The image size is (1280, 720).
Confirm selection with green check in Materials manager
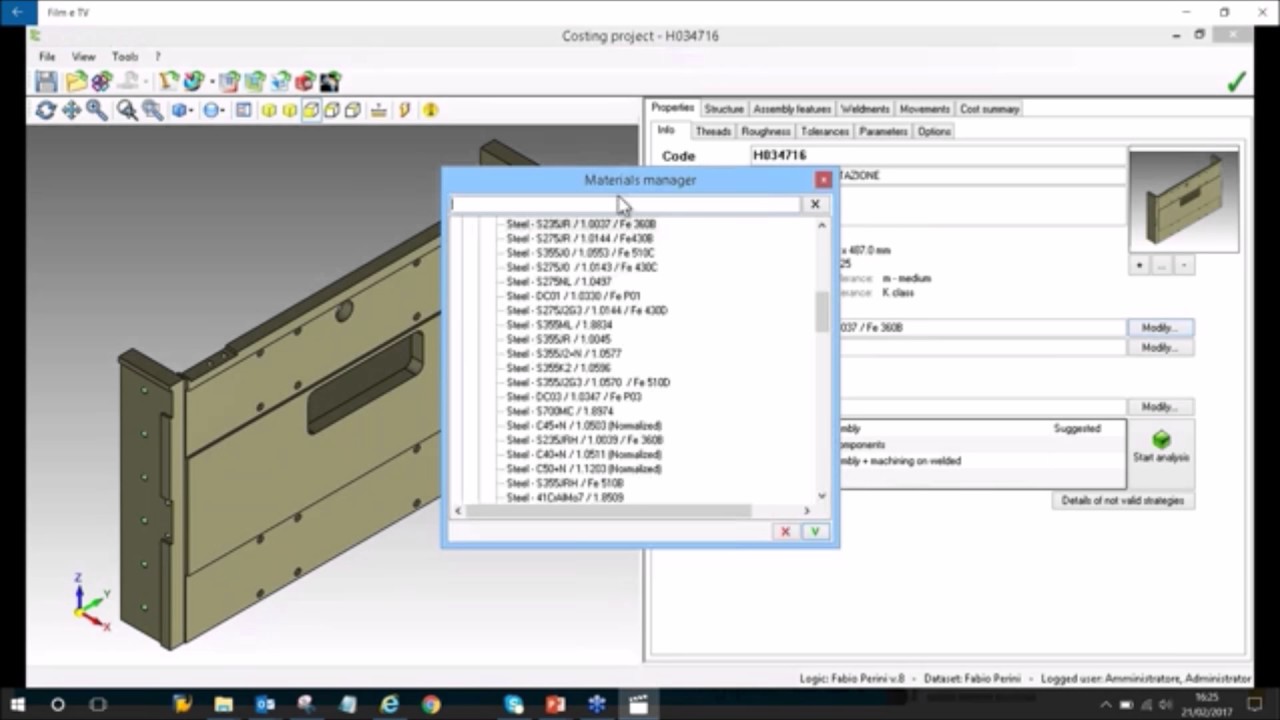[815, 532]
